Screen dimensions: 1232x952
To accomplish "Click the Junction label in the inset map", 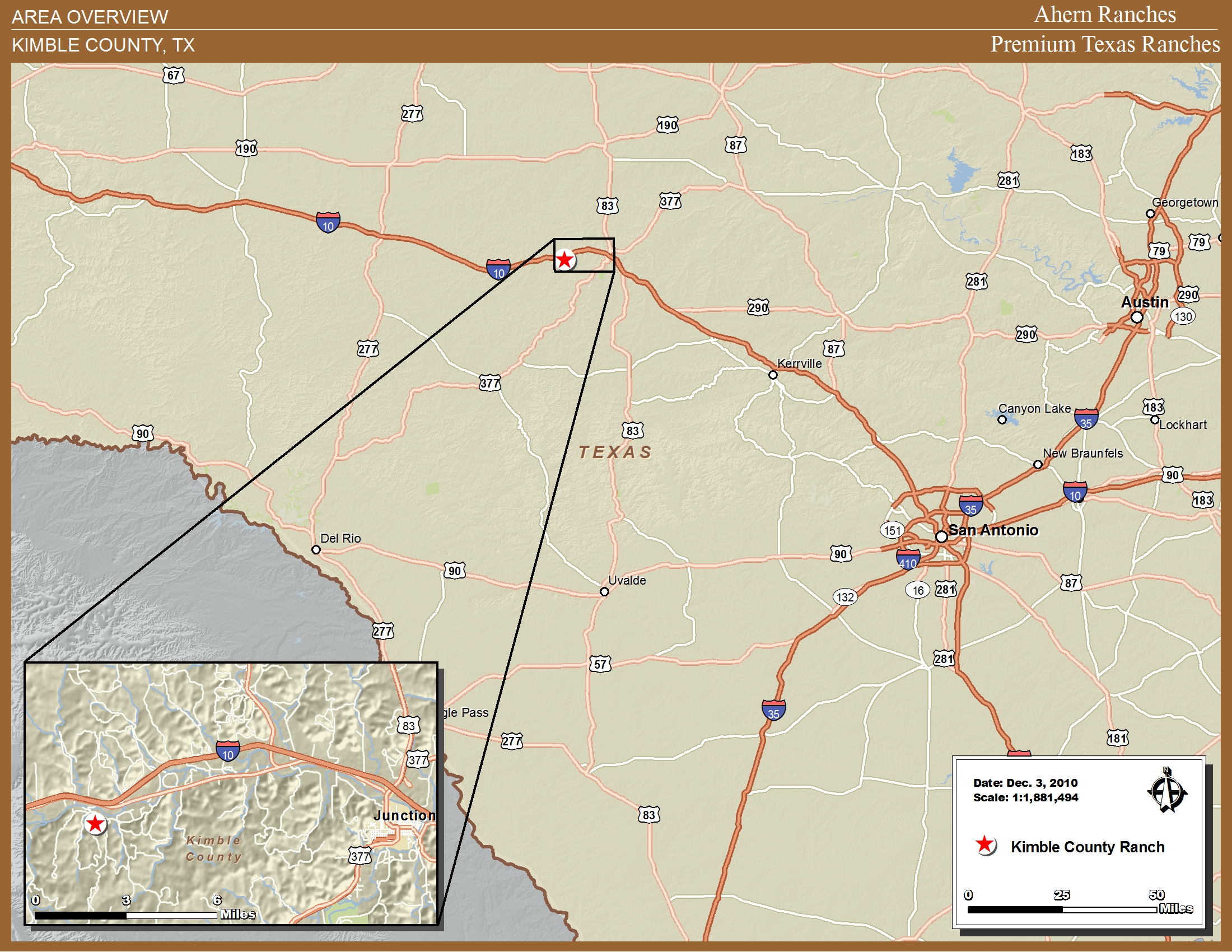I will click(404, 815).
